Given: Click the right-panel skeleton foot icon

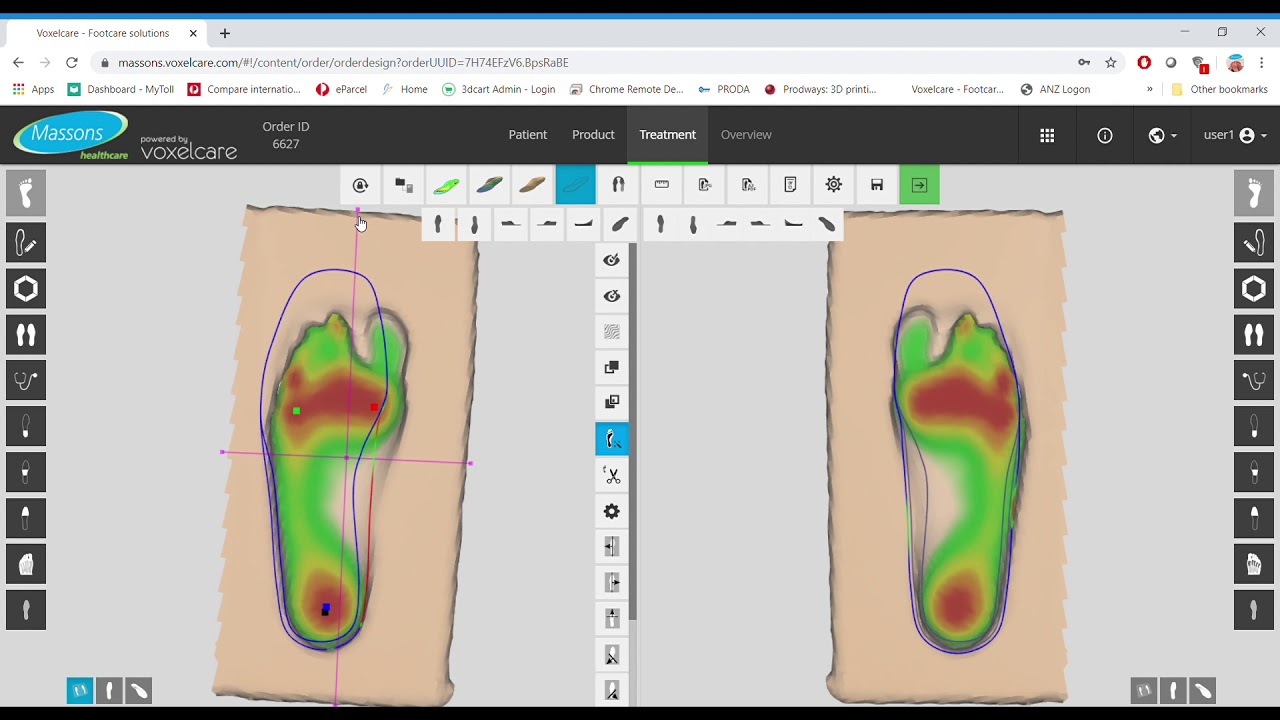Looking at the screenshot, I should [x=1254, y=565].
